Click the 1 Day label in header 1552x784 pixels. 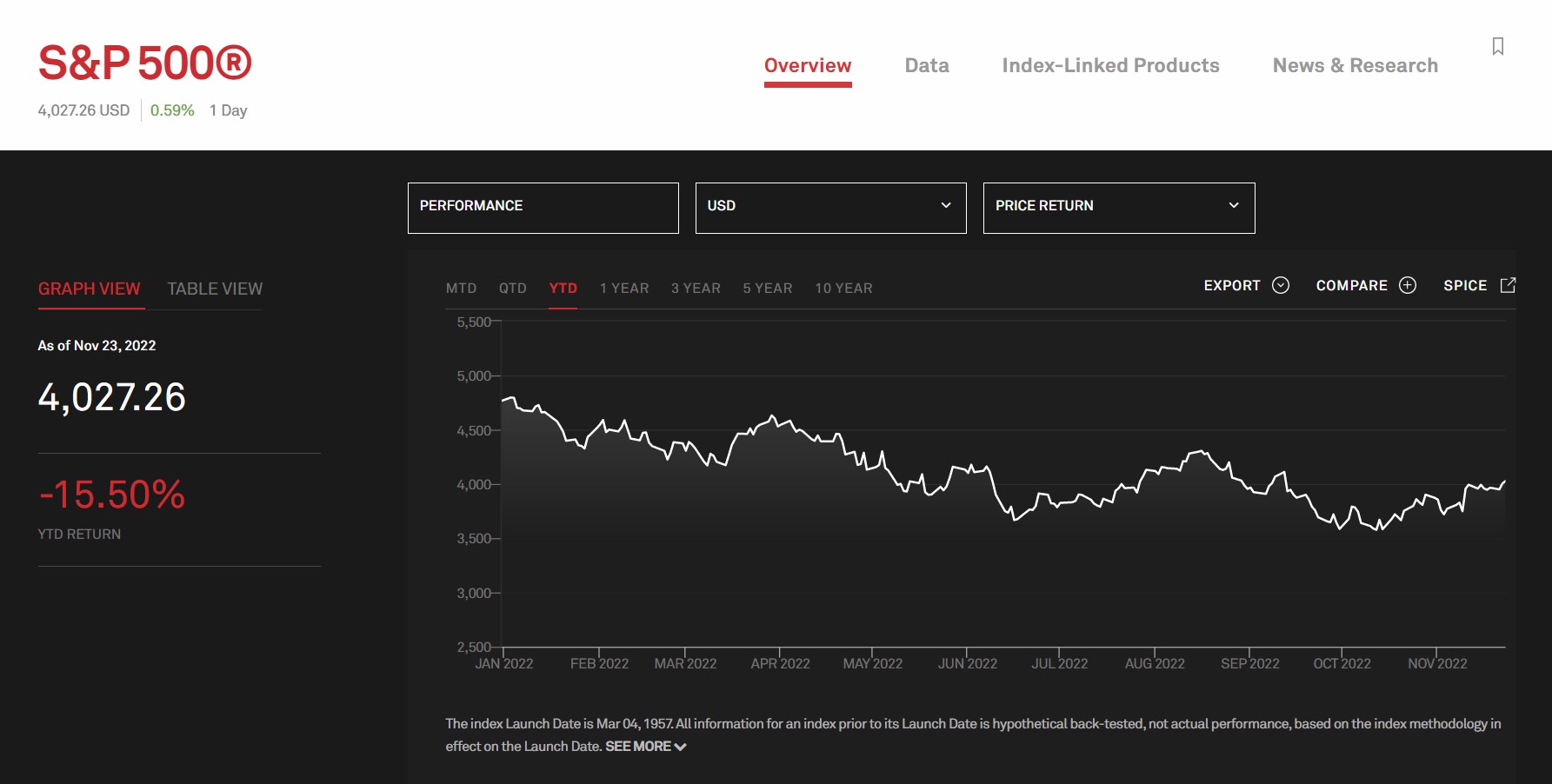pyautogui.click(x=228, y=110)
